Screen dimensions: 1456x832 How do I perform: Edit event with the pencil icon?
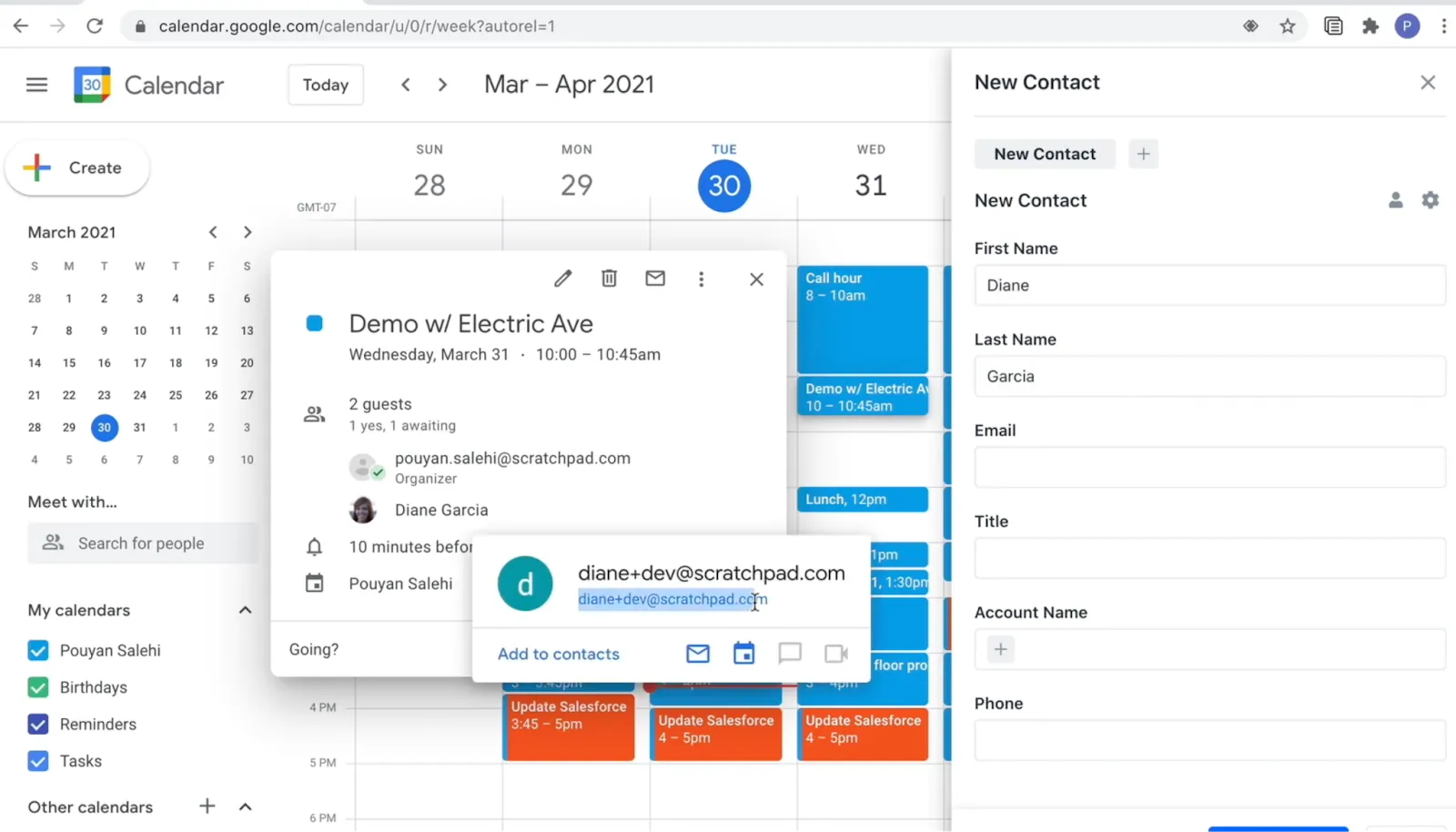[563, 279]
